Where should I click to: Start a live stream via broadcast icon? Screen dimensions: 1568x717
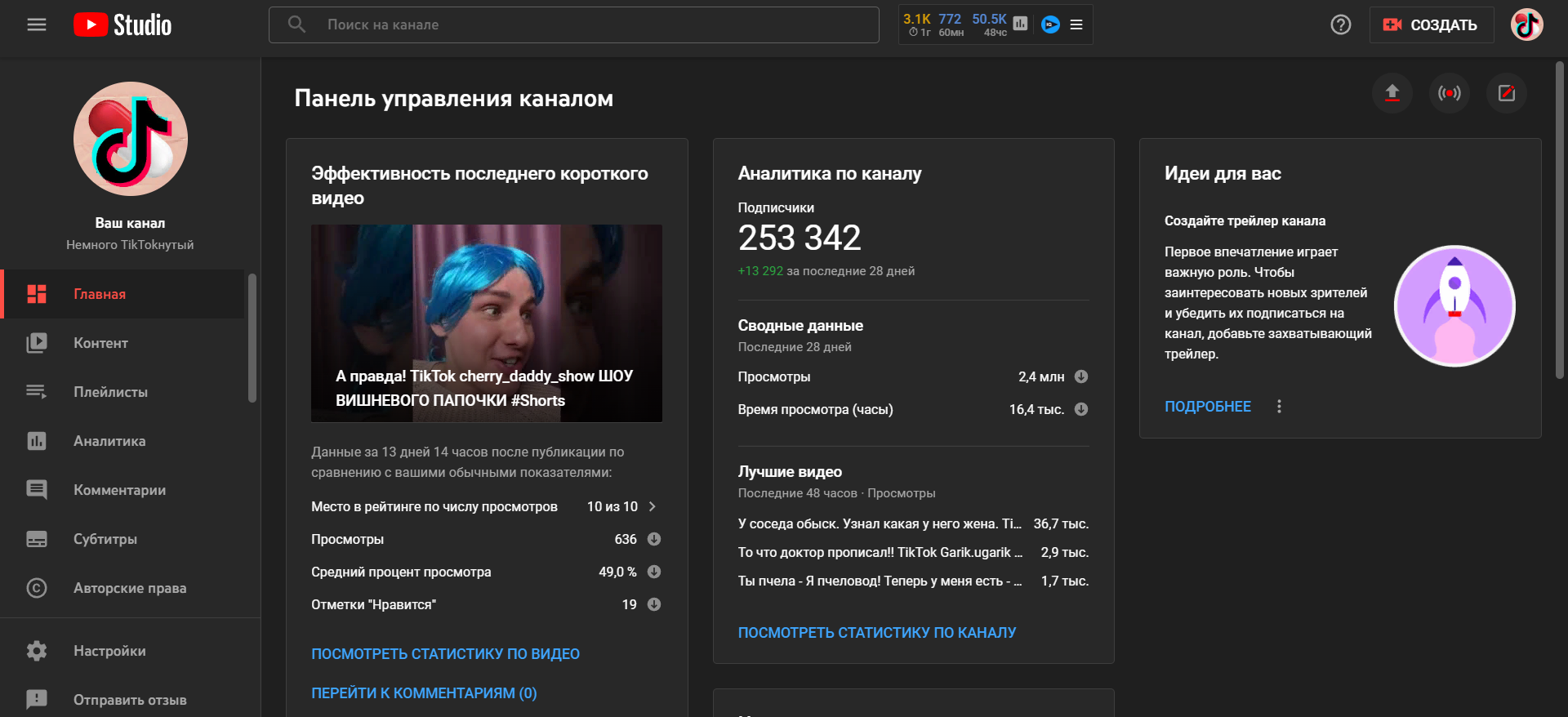tap(1449, 93)
